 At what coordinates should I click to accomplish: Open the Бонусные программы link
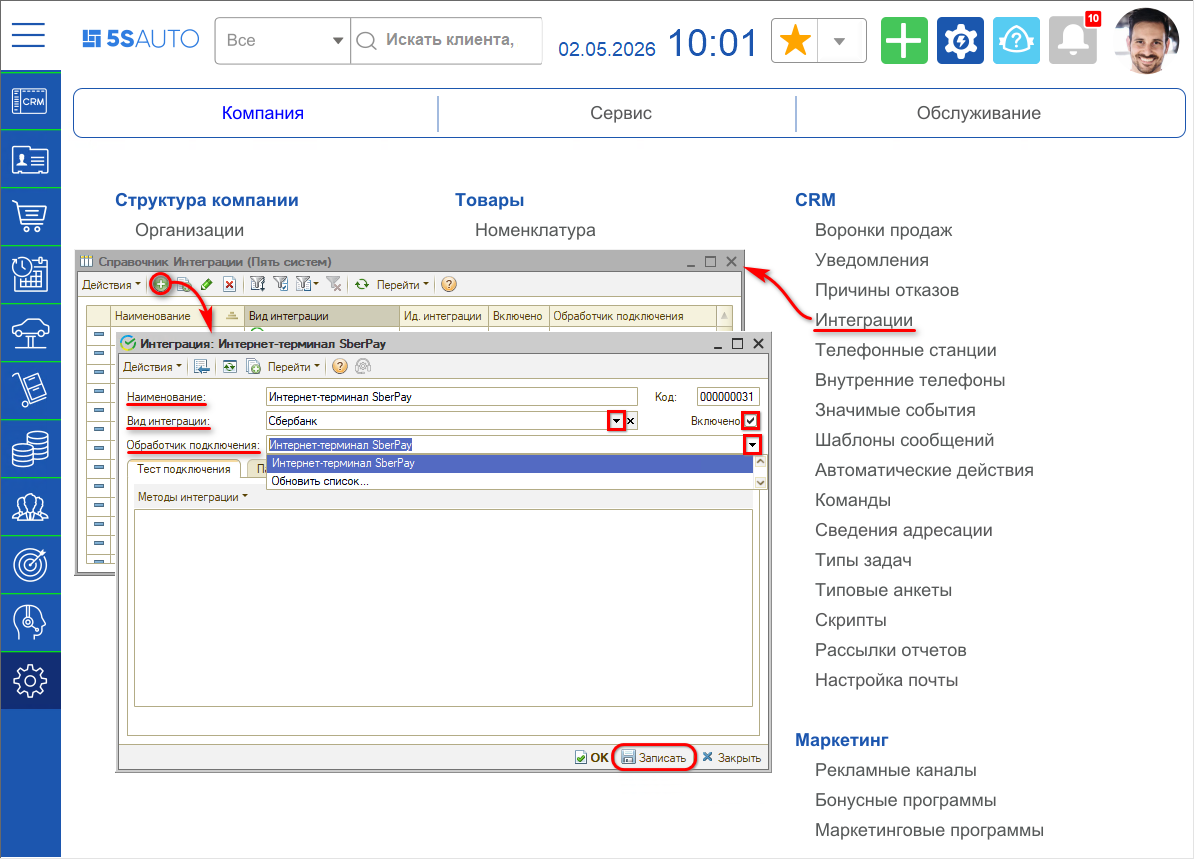click(905, 800)
